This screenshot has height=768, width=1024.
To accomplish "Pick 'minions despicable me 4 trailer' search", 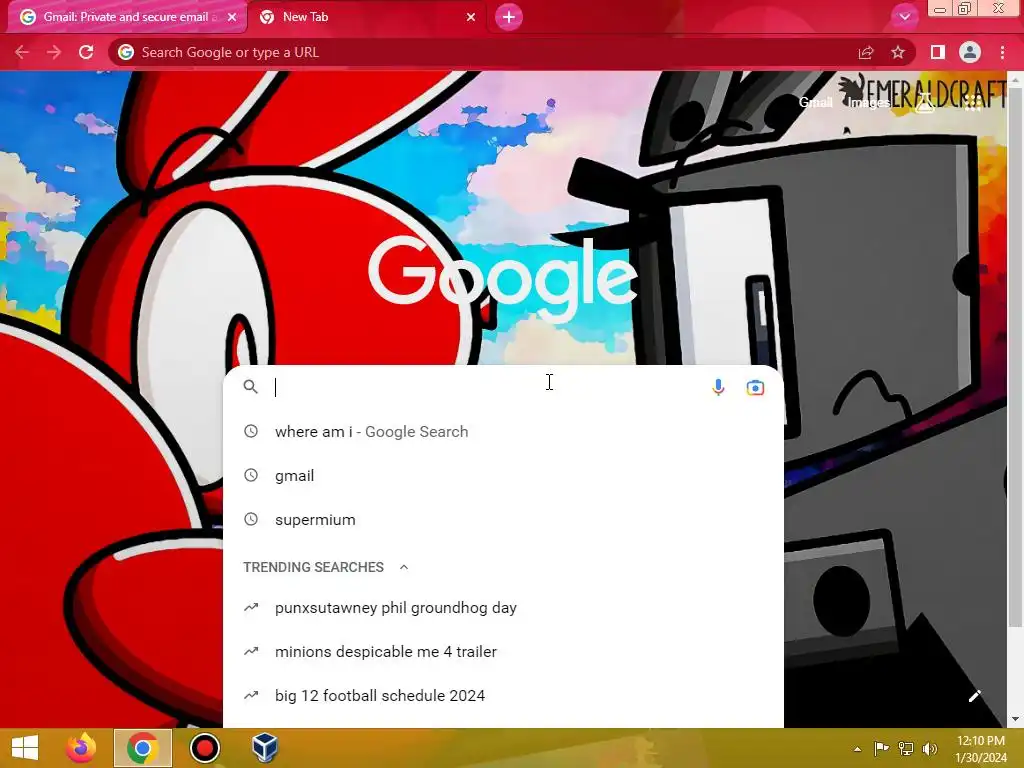I will point(503,652).
